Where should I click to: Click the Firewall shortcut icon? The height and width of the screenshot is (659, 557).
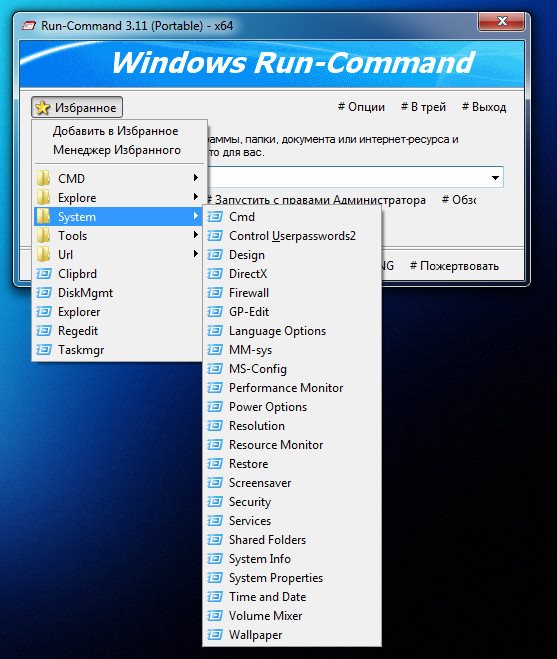tap(215, 293)
